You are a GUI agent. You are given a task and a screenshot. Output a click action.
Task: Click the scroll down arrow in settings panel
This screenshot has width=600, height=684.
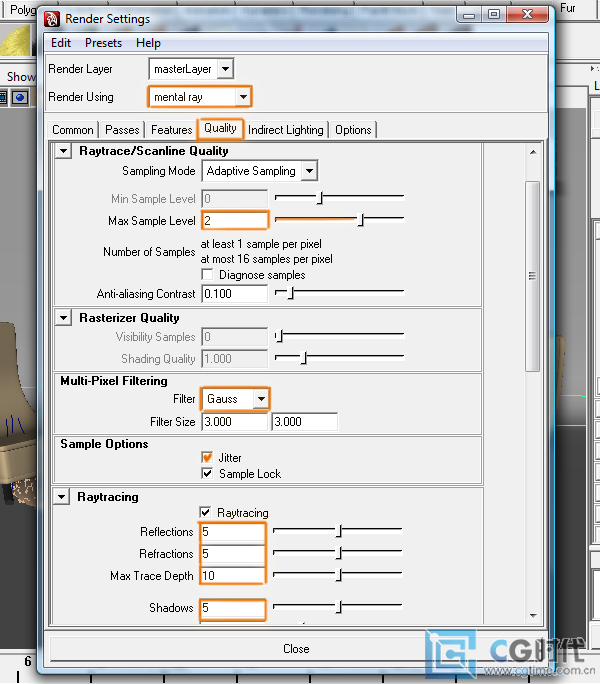[533, 616]
